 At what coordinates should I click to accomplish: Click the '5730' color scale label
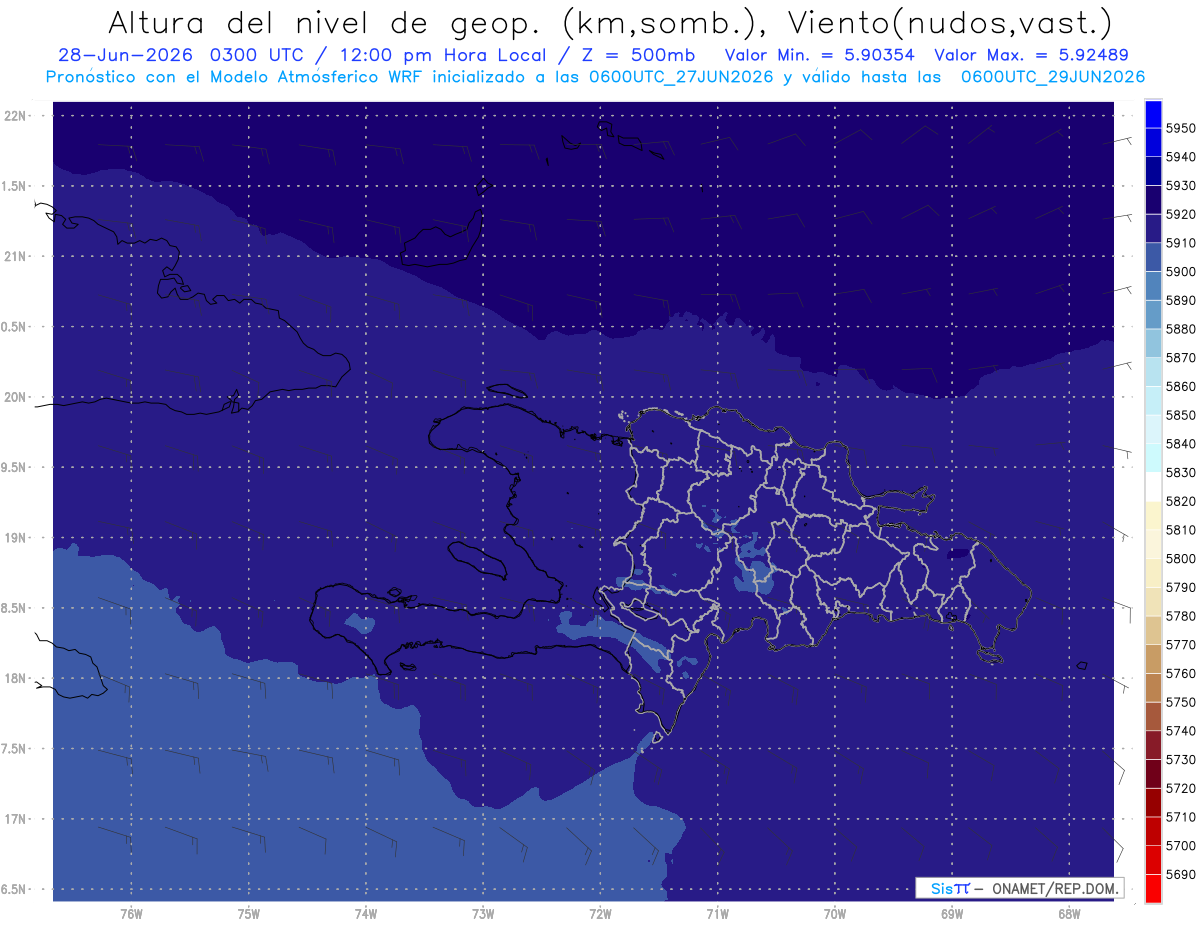pyautogui.click(x=1181, y=759)
